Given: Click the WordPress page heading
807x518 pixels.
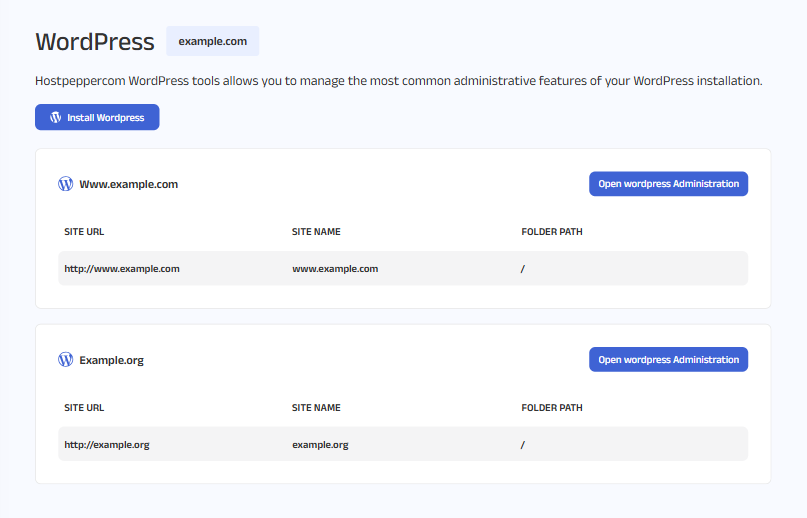Looking at the screenshot, I should click(x=95, y=42).
